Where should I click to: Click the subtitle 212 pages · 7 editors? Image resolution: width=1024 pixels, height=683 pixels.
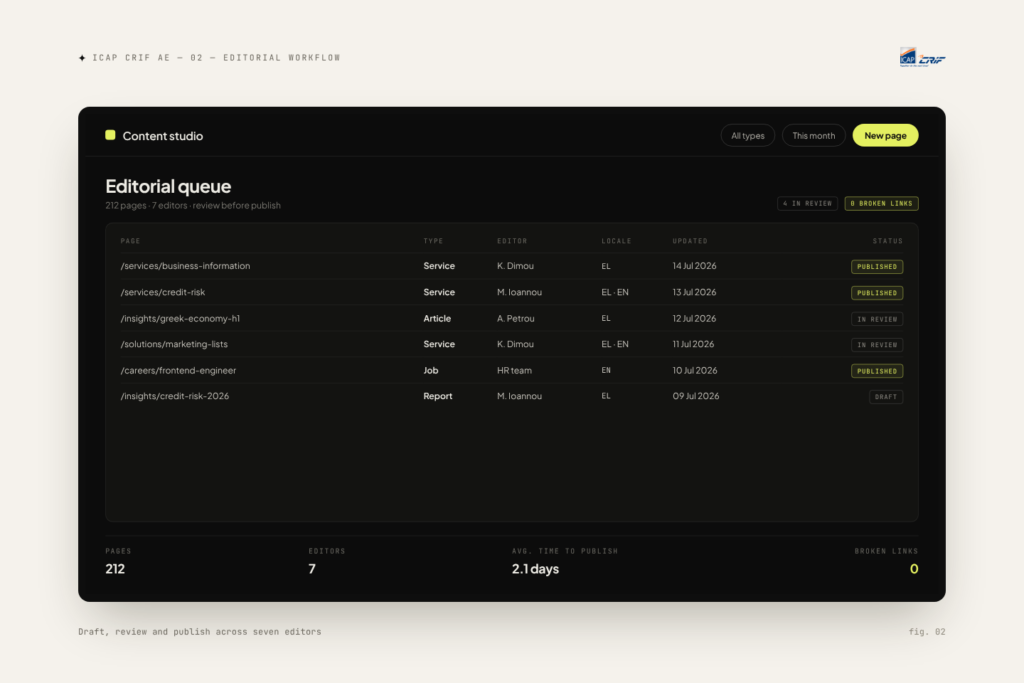193,206
